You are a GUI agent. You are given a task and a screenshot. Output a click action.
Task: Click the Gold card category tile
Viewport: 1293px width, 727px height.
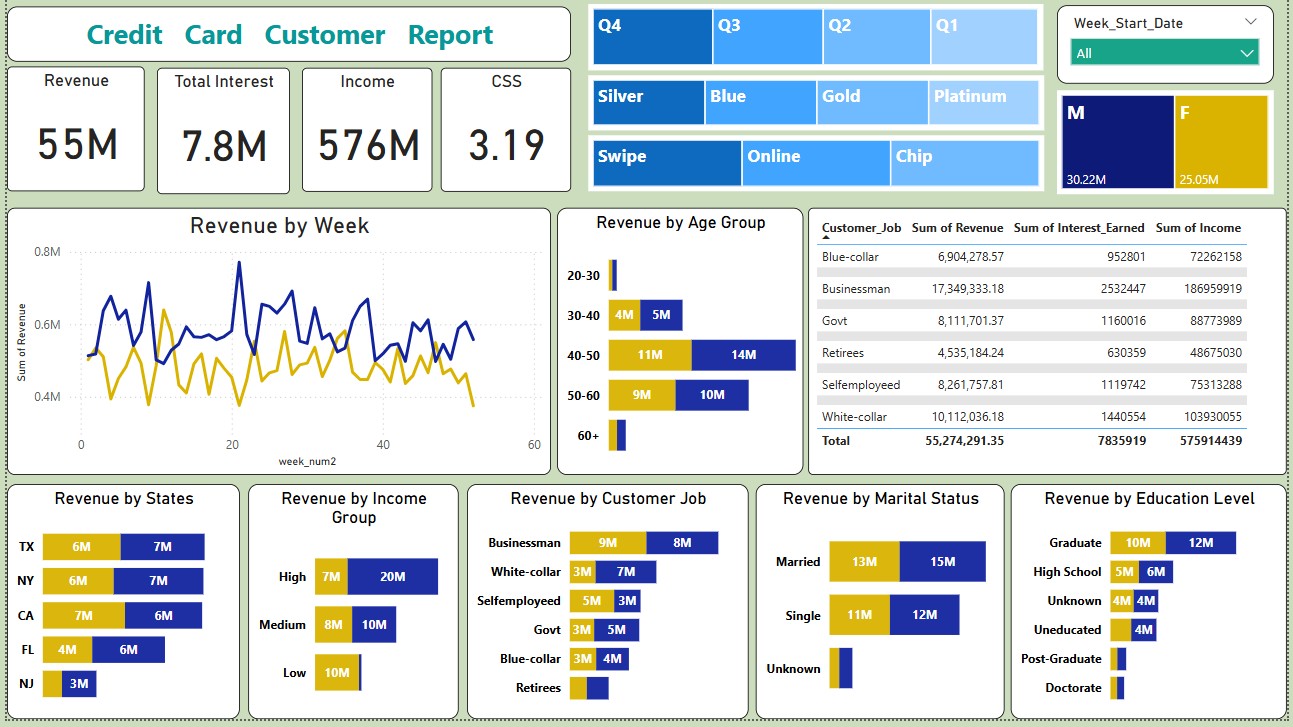coord(872,103)
